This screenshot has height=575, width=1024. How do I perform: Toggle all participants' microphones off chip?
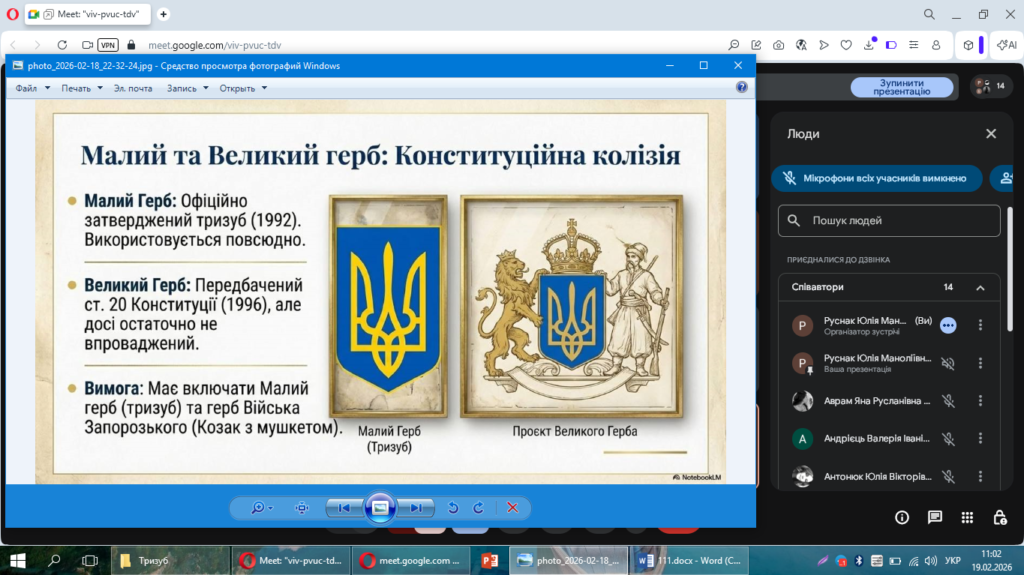click(x=876, y=178)
